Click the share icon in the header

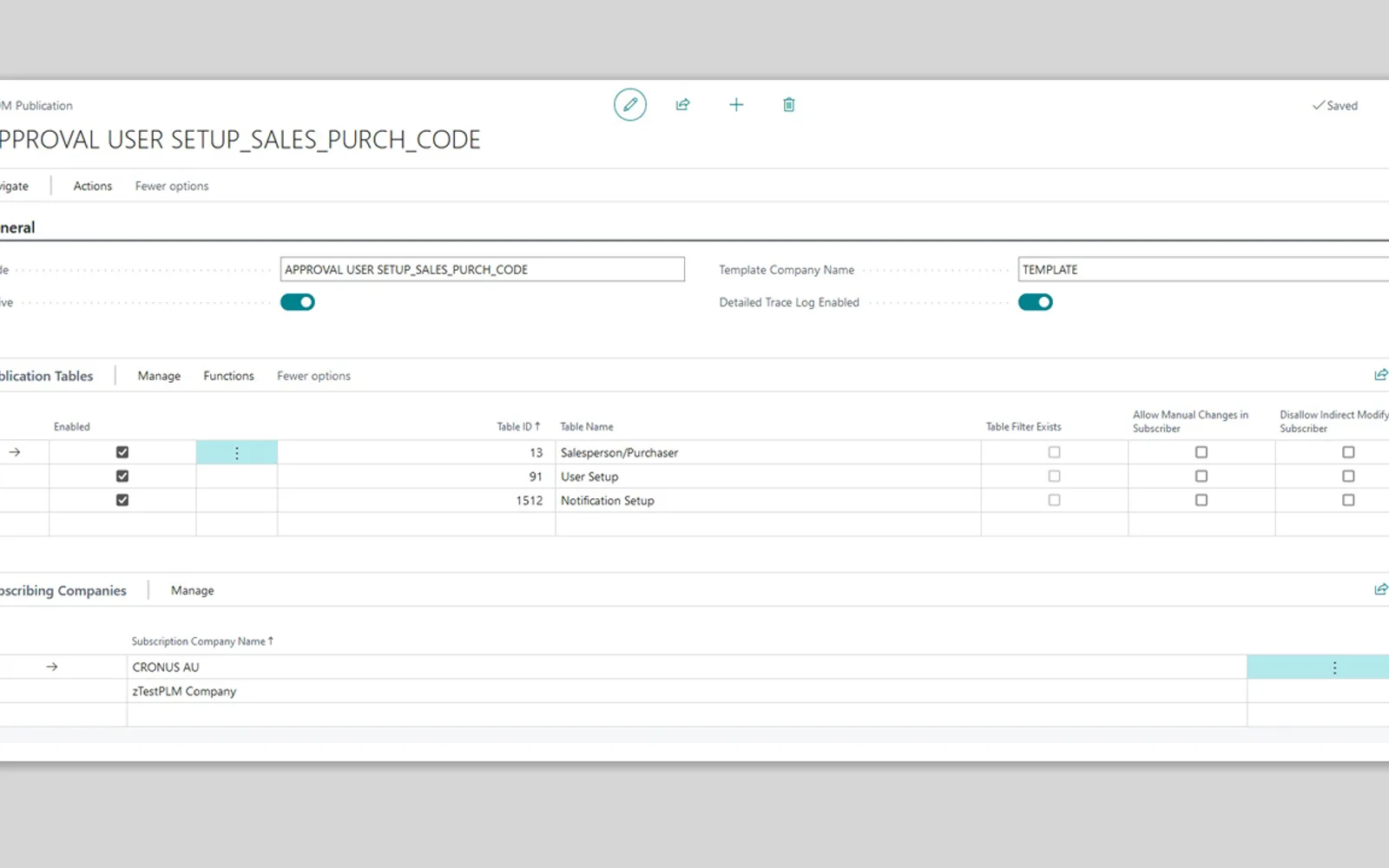683,105
